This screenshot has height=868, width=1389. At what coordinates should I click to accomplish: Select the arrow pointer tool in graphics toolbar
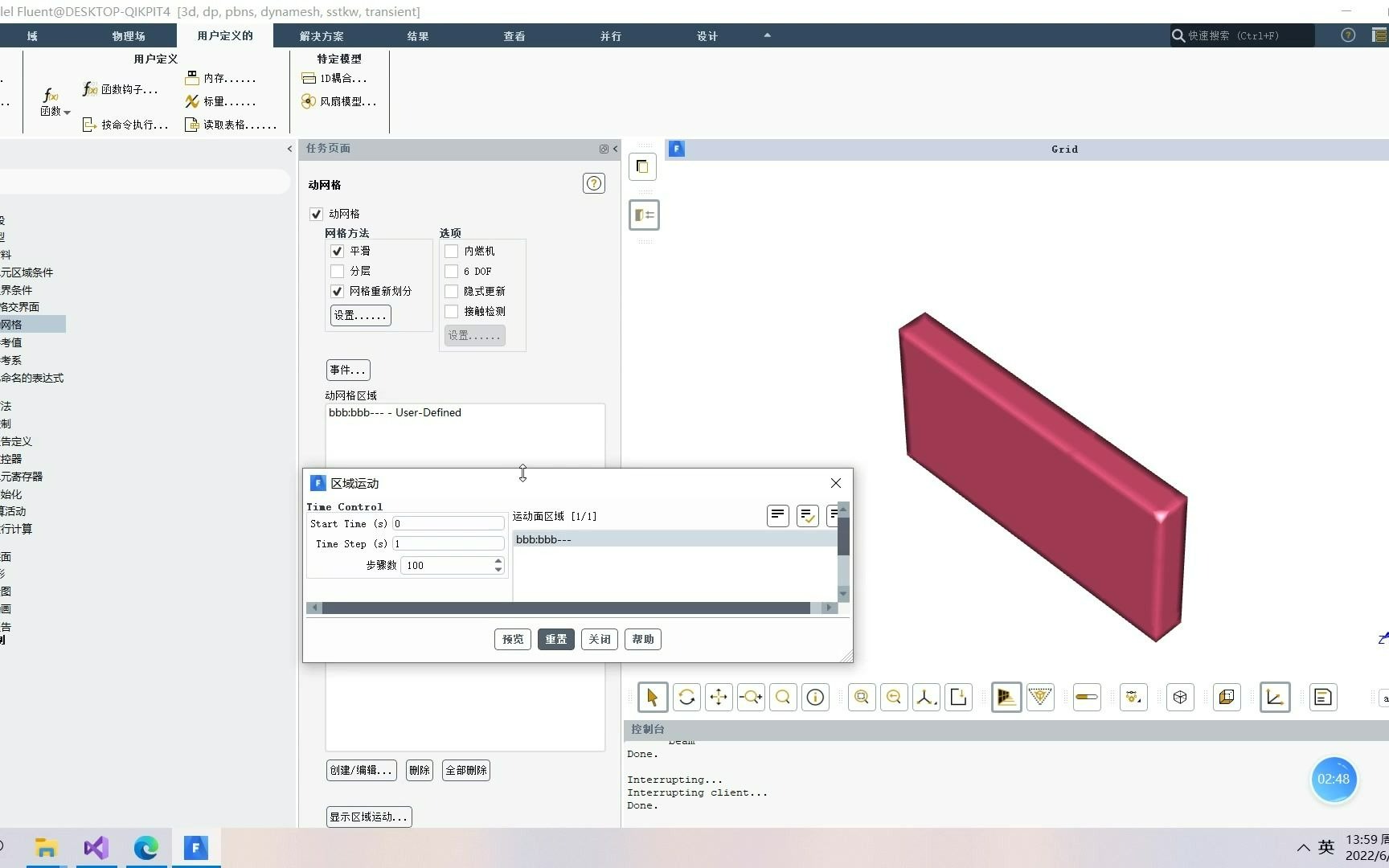(652, 697)
